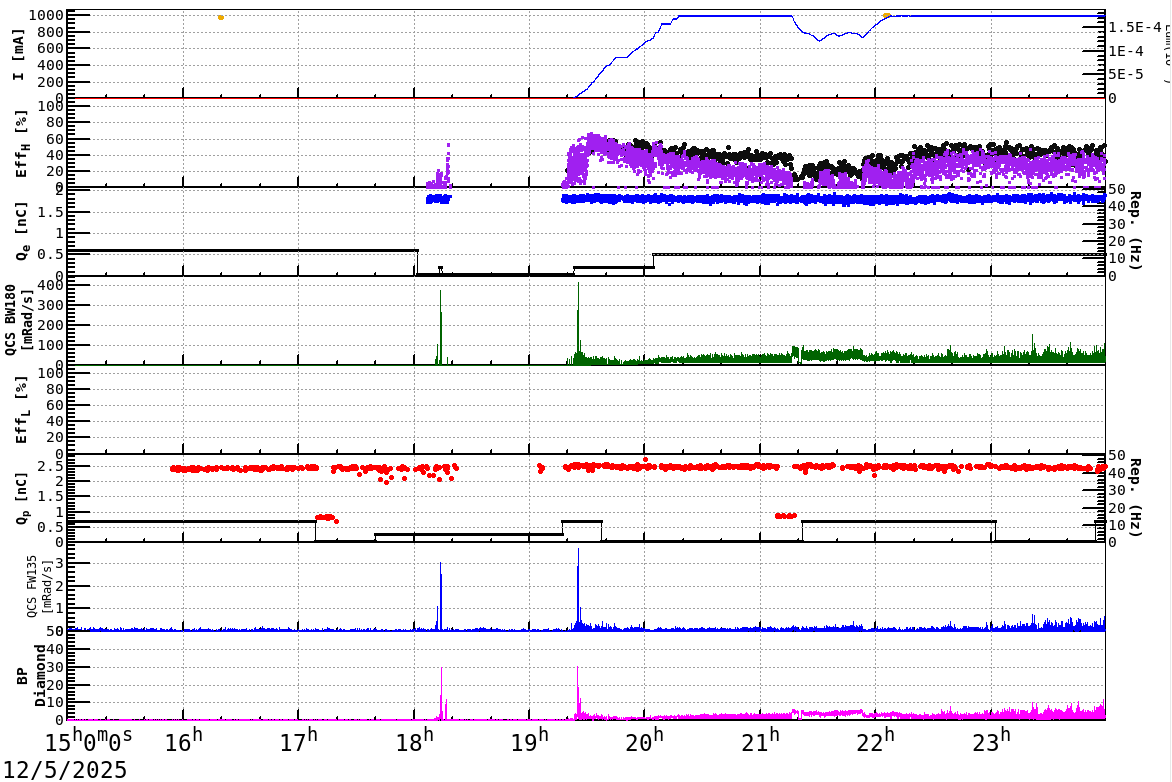
Task: Select the black step line in Q_e panel
Action: tap(250, 248)
